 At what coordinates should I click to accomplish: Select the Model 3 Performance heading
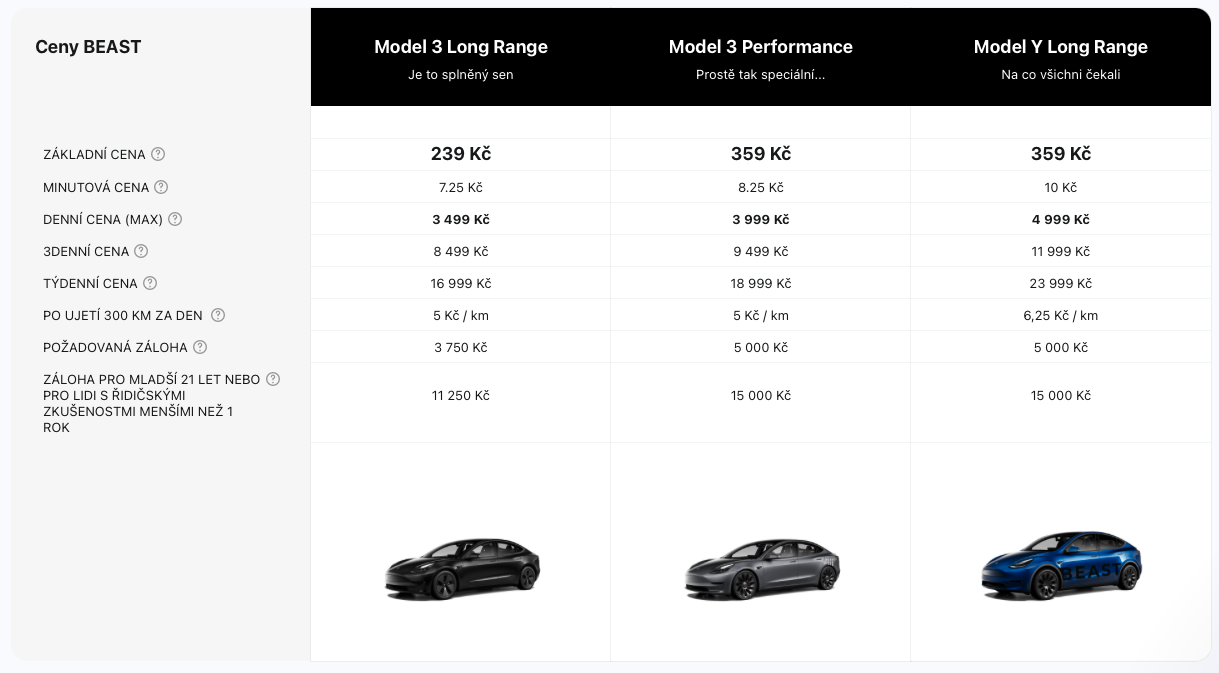761,47
